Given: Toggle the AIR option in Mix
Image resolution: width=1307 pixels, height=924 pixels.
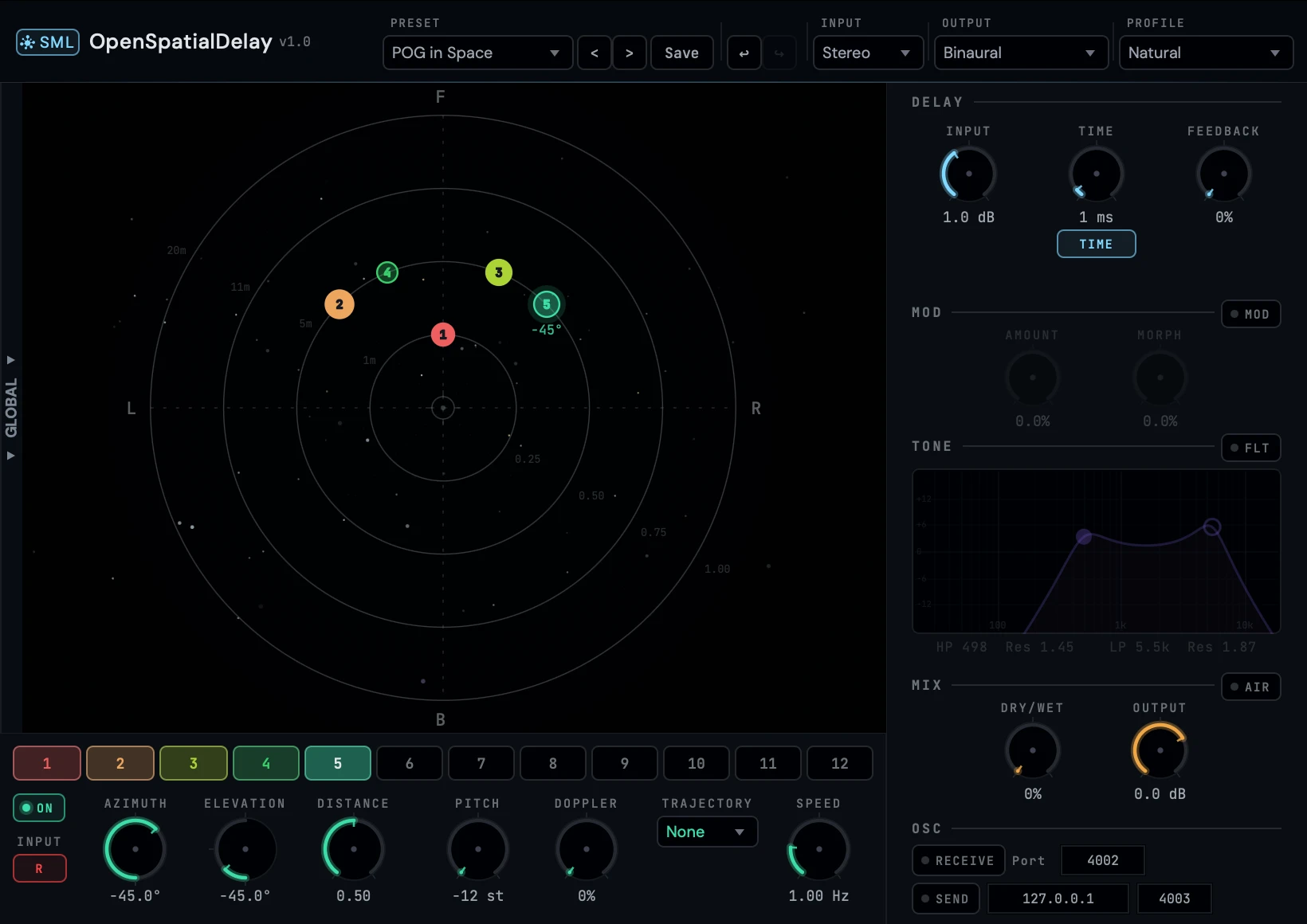Looking at the screenshot, I should click(x=1251, y=687).
